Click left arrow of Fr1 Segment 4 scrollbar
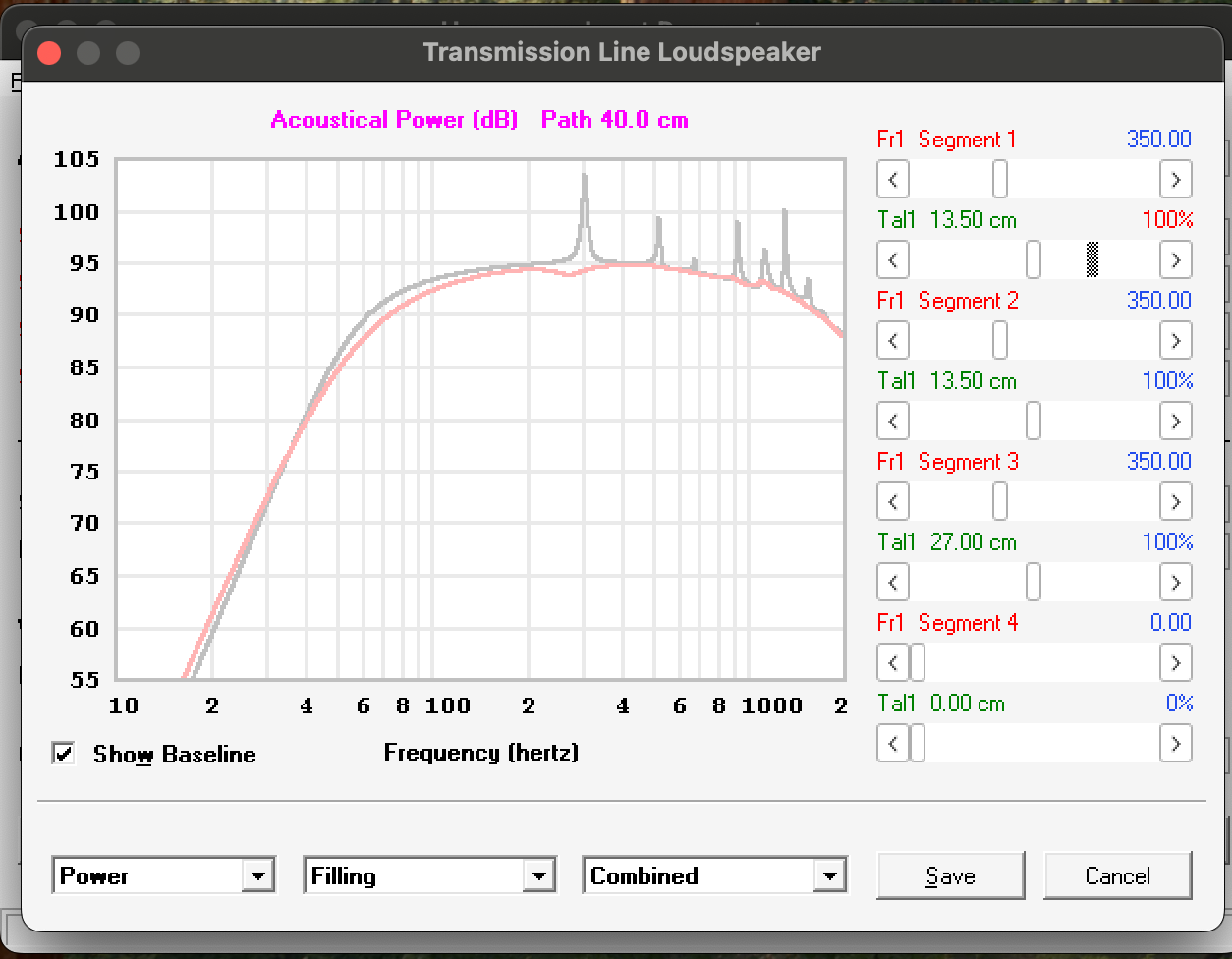 coord(893,663)
